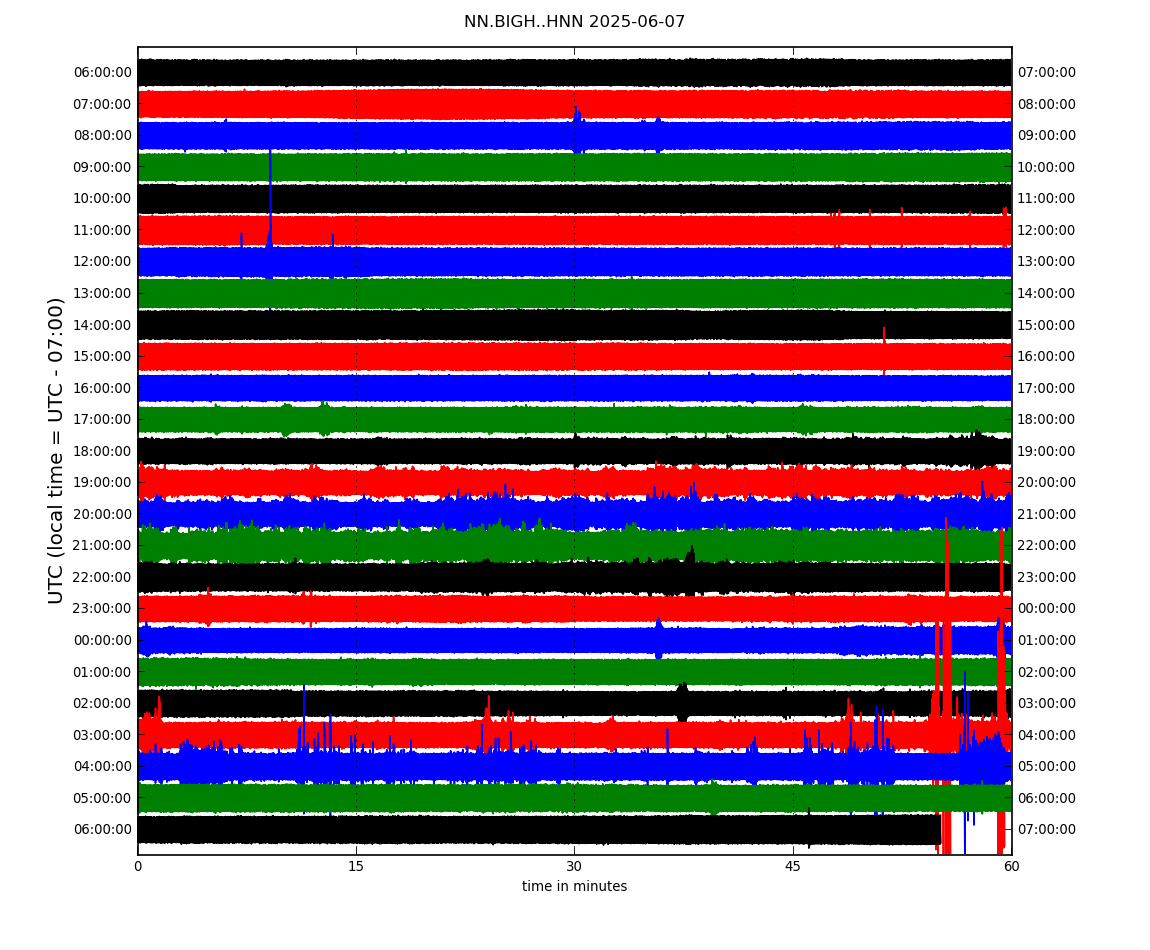The height and width of the screenshot is (950, 1150).
Task: Click right local-time axis label 00:00:00
Action: 1047,609
